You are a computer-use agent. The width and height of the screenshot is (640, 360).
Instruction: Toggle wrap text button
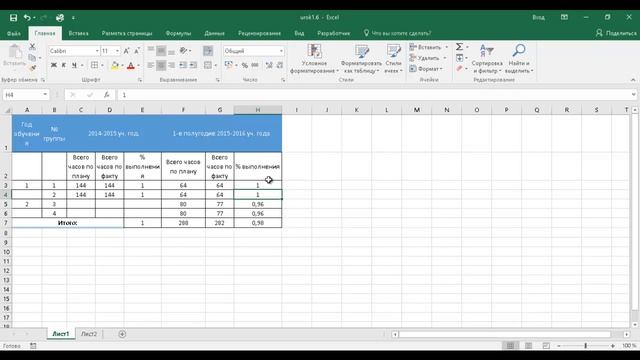(208, 51)
